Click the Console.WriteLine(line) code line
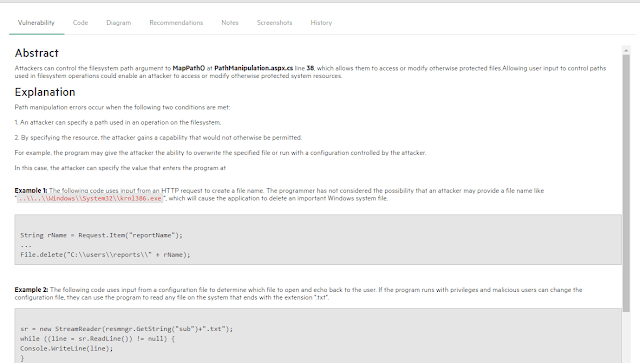The height and width of the screenshot is (363, 640). (x=67, y=349)
